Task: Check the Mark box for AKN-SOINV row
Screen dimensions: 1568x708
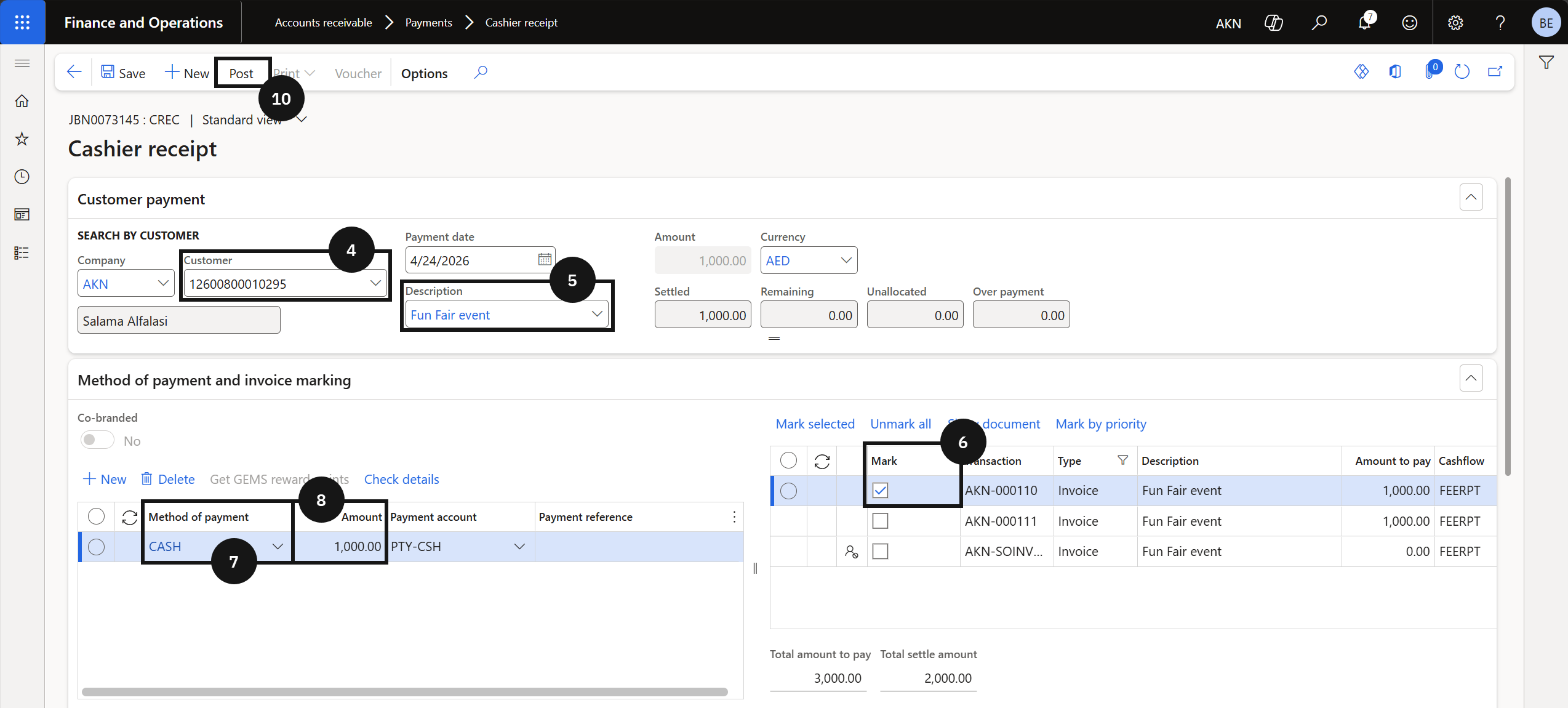Action: pyautogui.click(x=881, y=551)
